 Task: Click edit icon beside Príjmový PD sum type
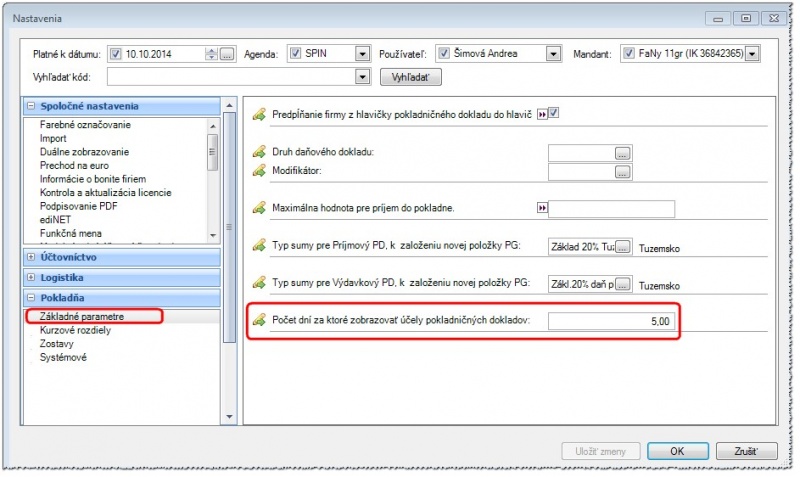coord(259,245)
